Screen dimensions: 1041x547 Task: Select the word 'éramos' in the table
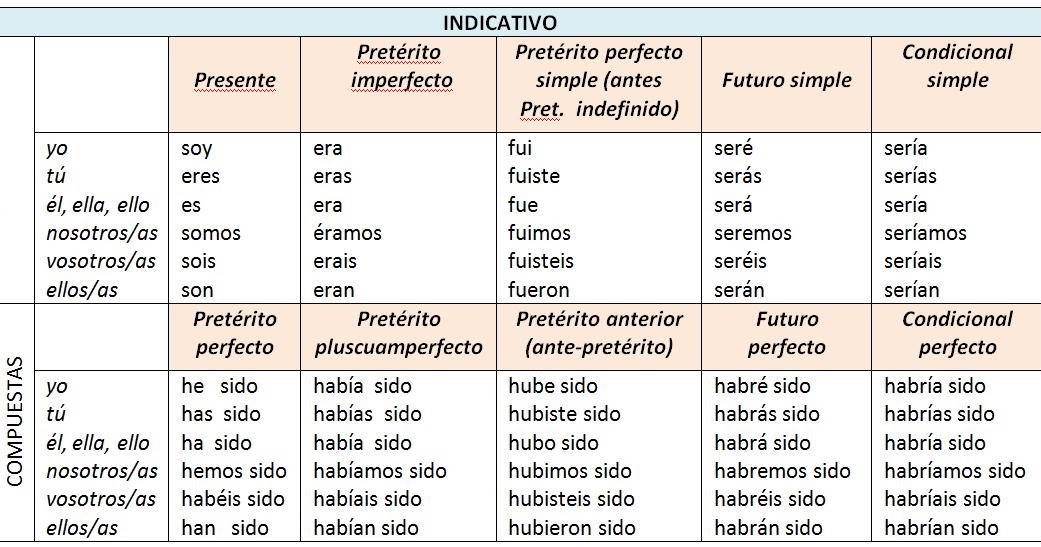tap(347, 233)
